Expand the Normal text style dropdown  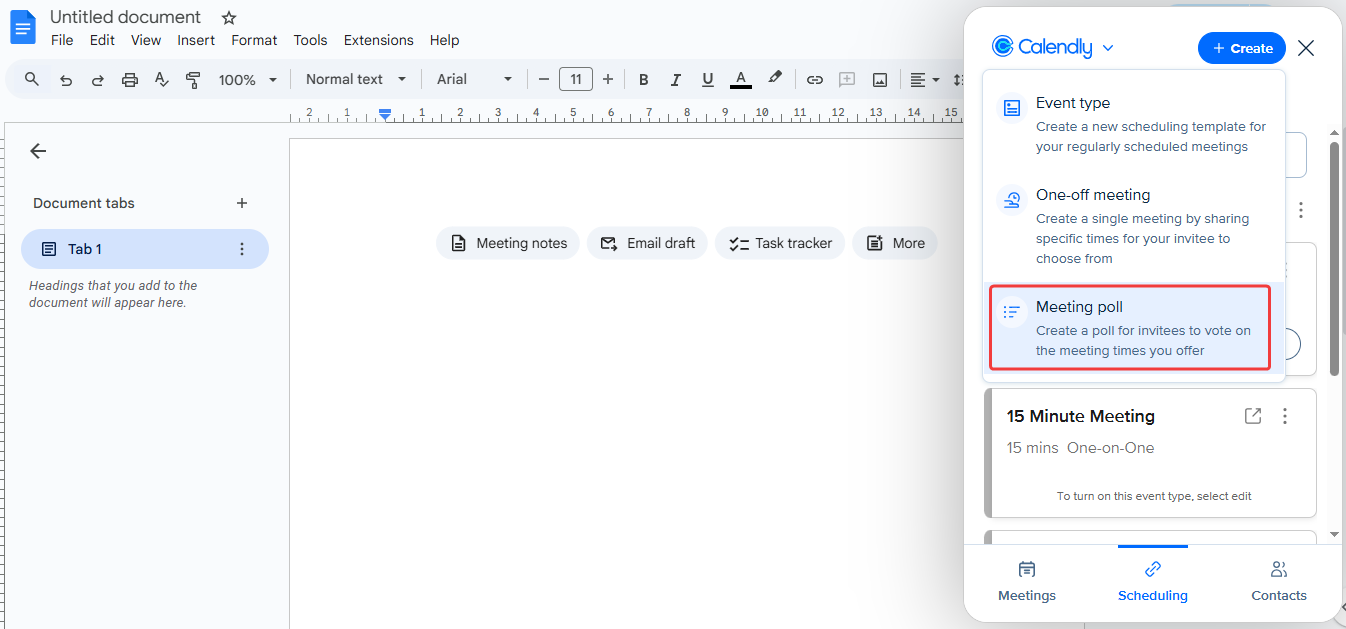tap(356, 79)
